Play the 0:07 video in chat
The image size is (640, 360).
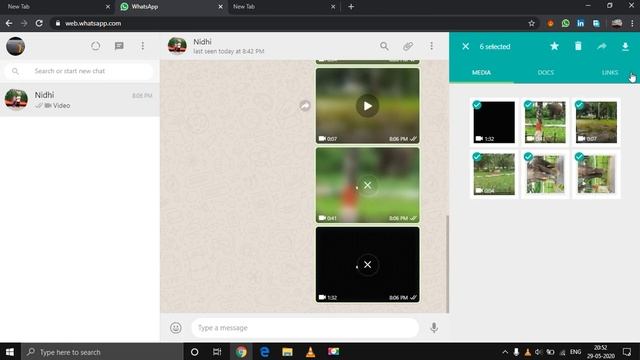(367, 106)
